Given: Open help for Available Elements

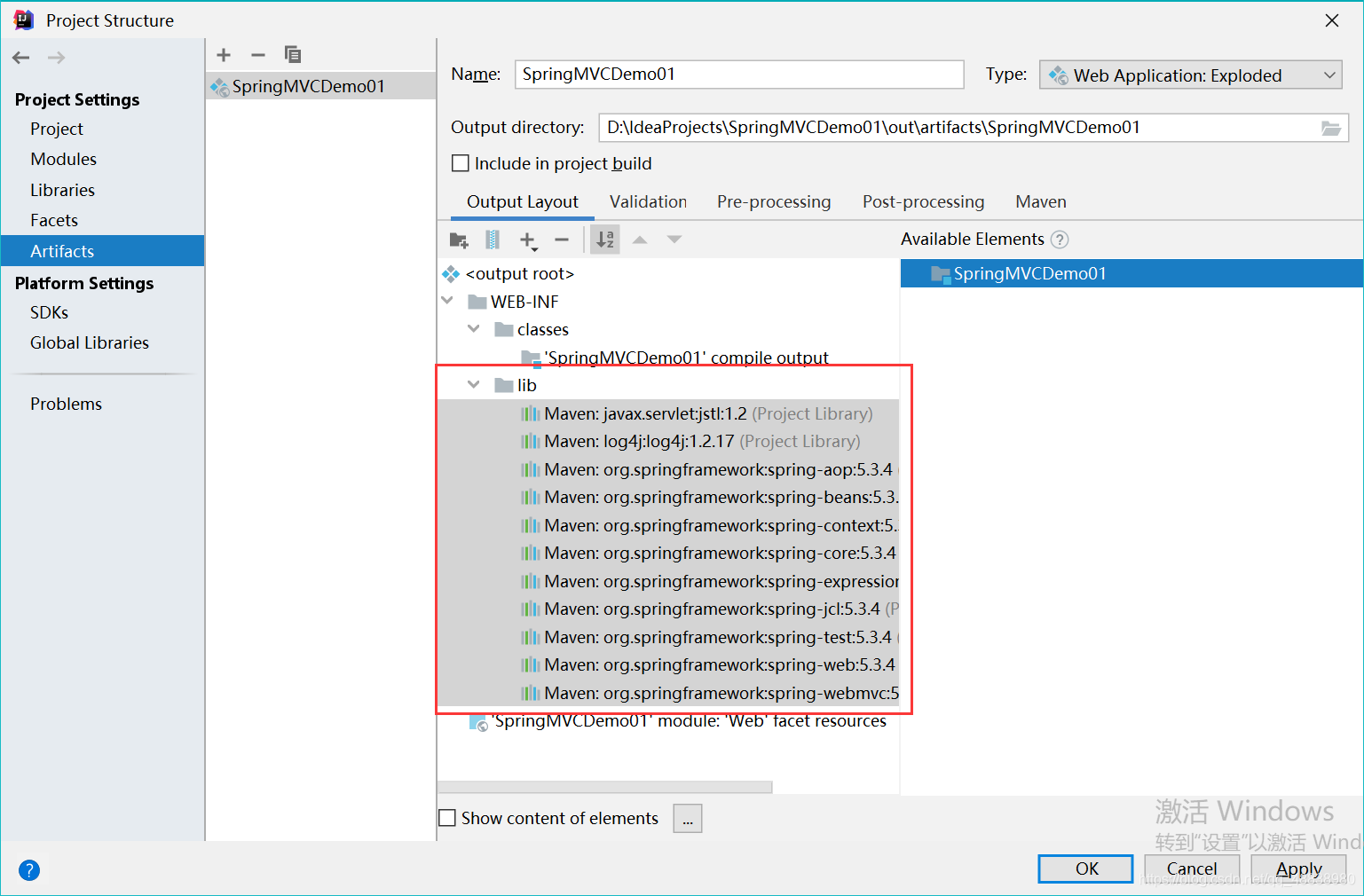Looking at the screenshot, I should coord(1060,240).
